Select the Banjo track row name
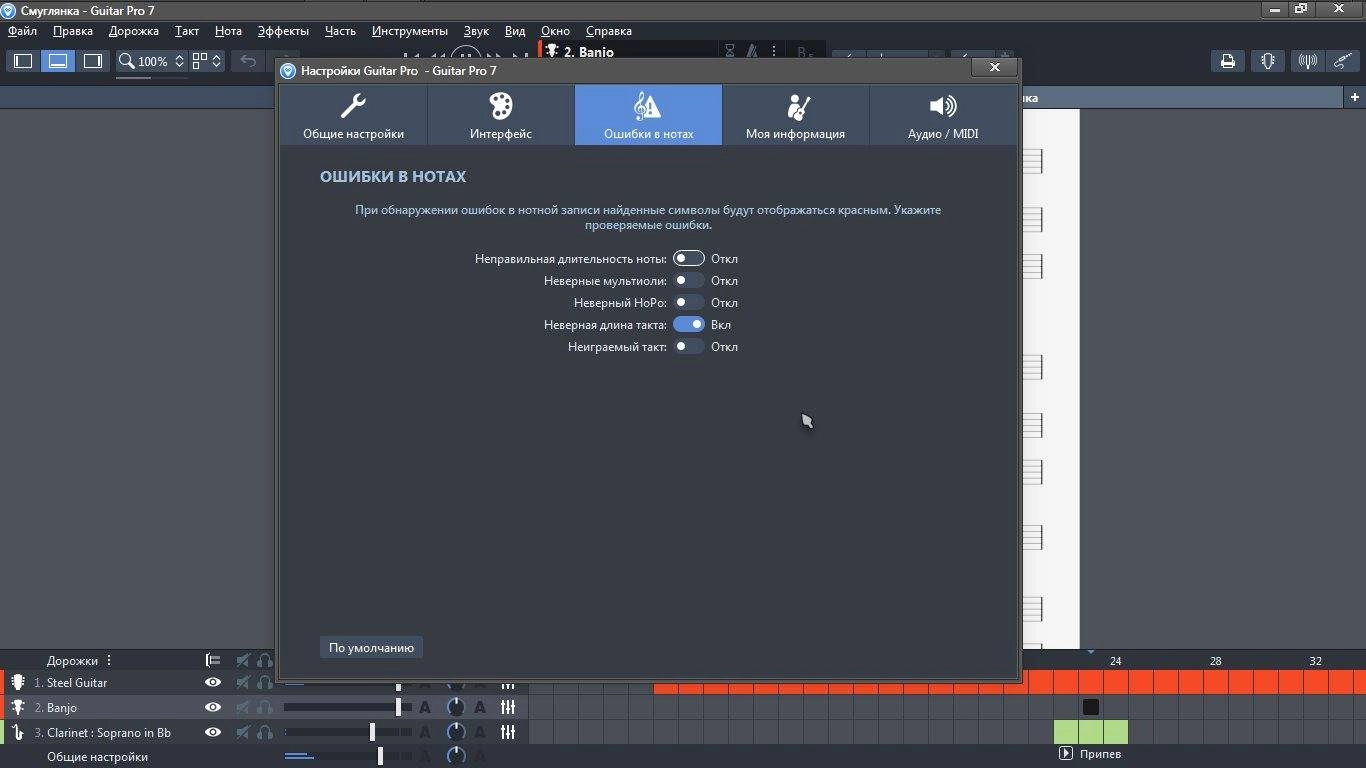The height and width of the screenshot is (768, 1366). [62, 707]
